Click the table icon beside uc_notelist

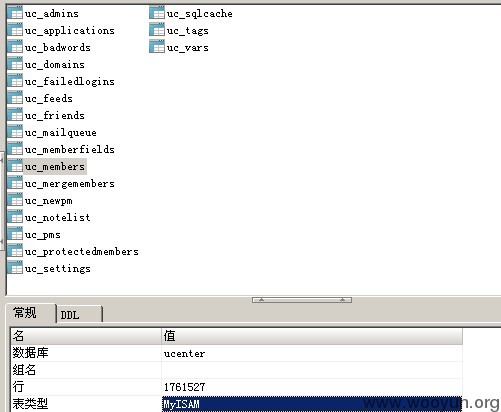[x=15, y=217]
